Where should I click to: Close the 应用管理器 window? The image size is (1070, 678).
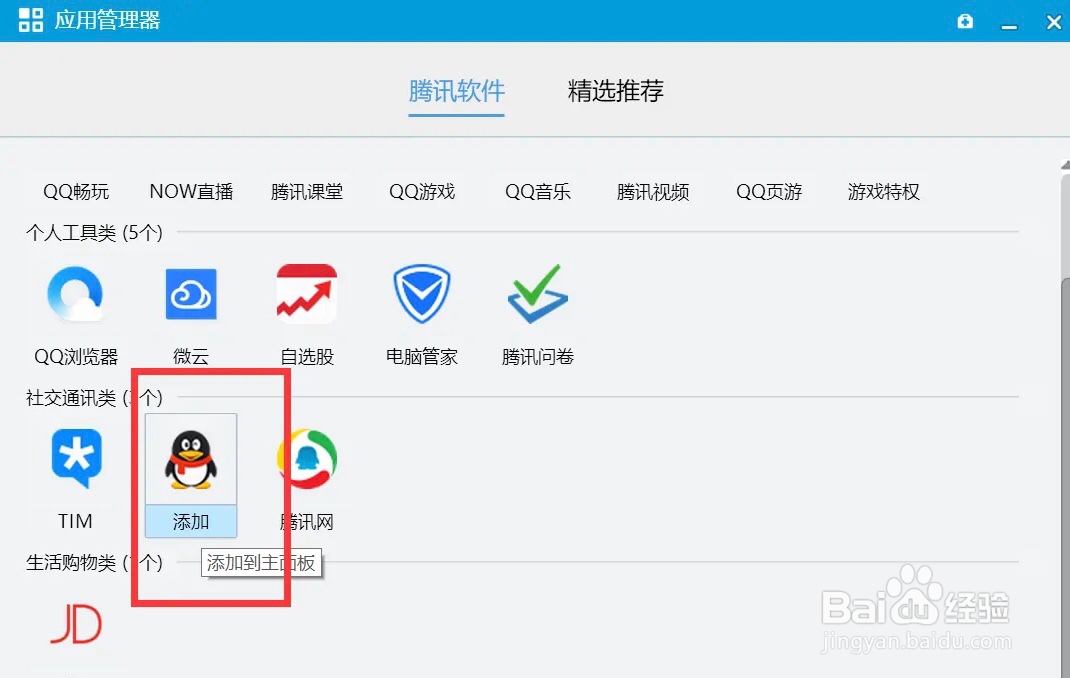click(x=1054, y=22)
